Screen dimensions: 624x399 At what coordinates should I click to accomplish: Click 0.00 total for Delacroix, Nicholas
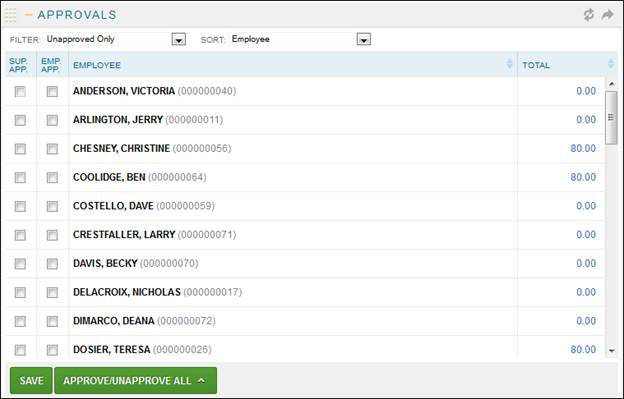coord(586,292)
